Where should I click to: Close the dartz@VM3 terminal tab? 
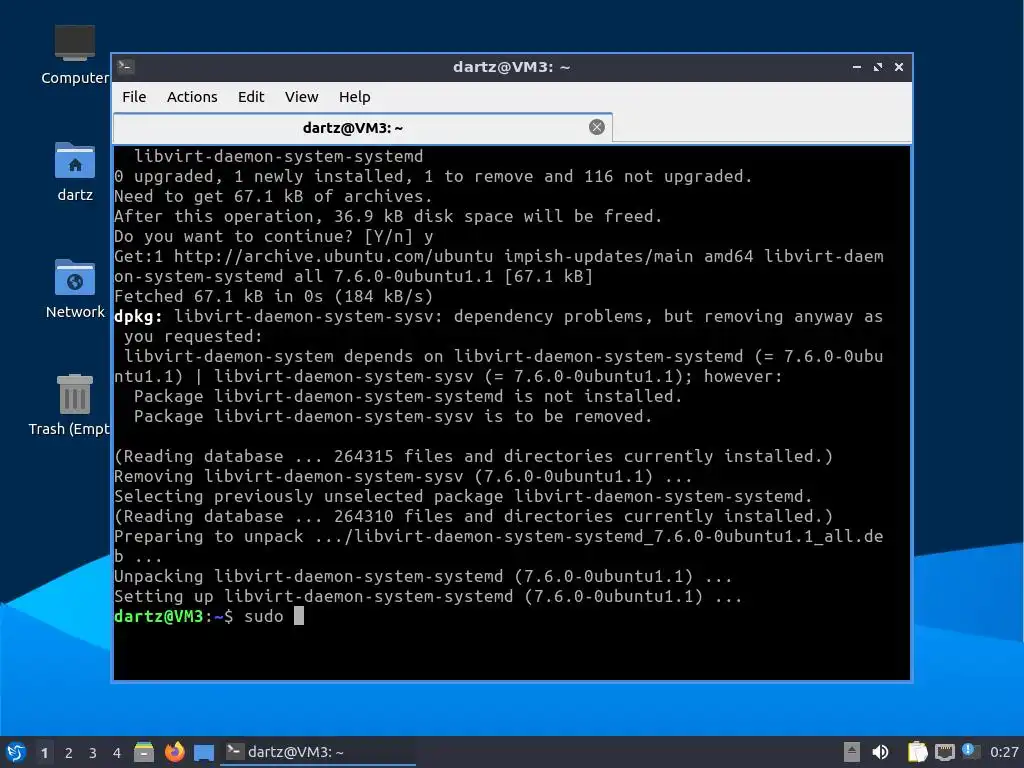[596, 127]
